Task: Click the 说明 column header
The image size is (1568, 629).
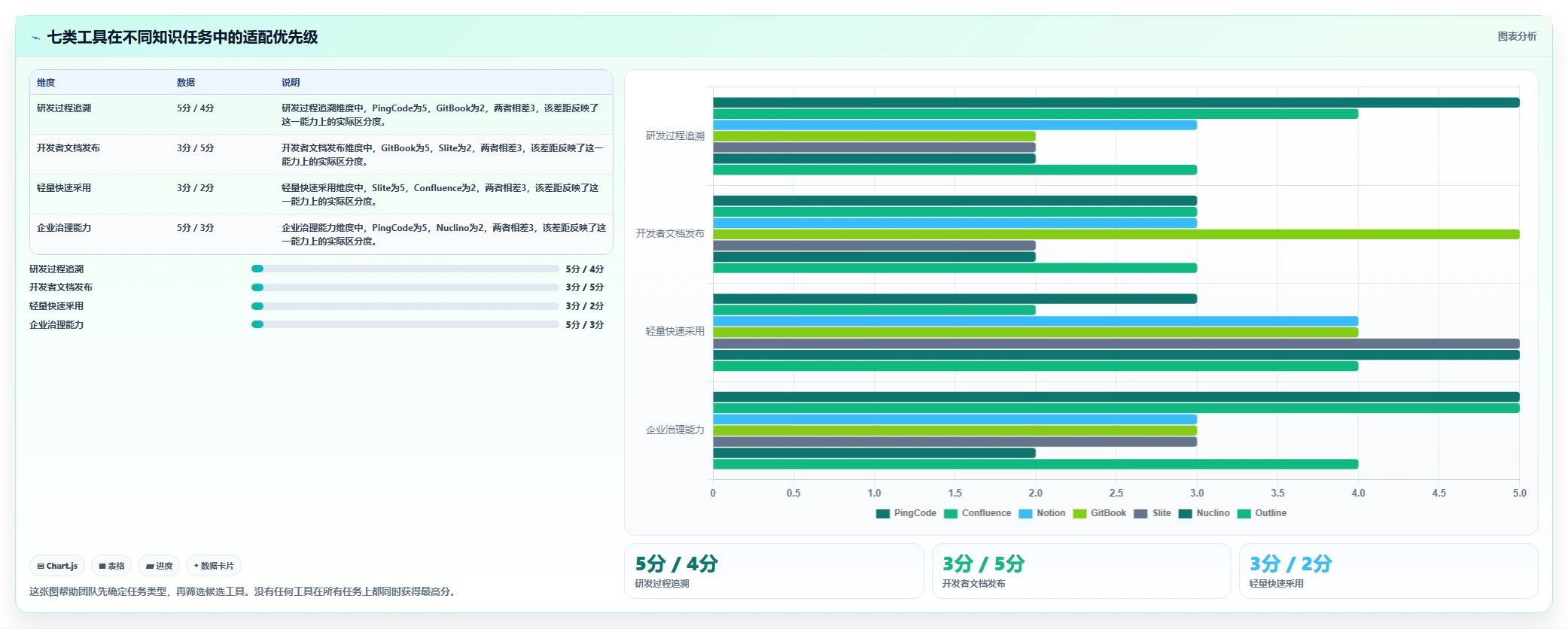Action: click(x=291, y=83)
